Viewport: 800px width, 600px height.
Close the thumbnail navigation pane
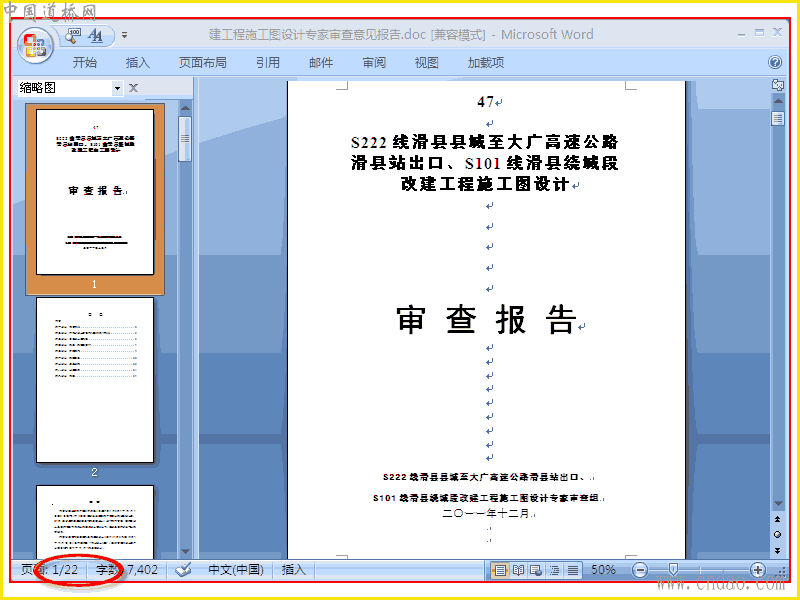pos(134,88)
